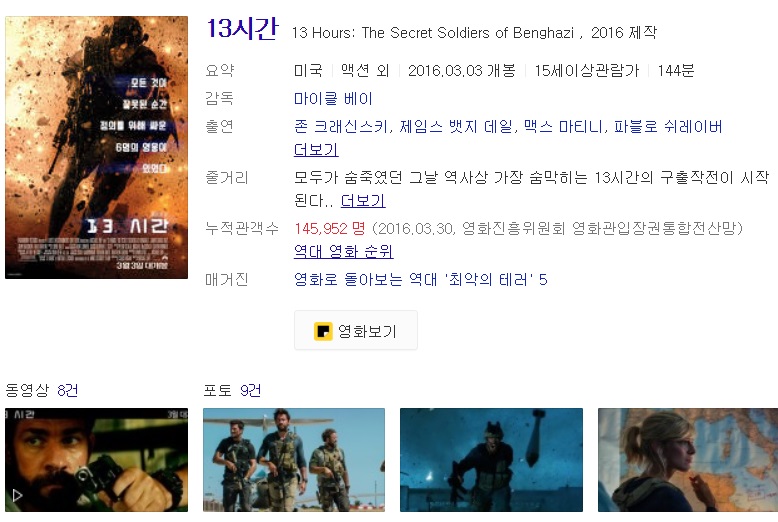The height and width of the screenshot is (522, 778).
Task: Open actor 맥스 마티니 link
Action: 563,127
